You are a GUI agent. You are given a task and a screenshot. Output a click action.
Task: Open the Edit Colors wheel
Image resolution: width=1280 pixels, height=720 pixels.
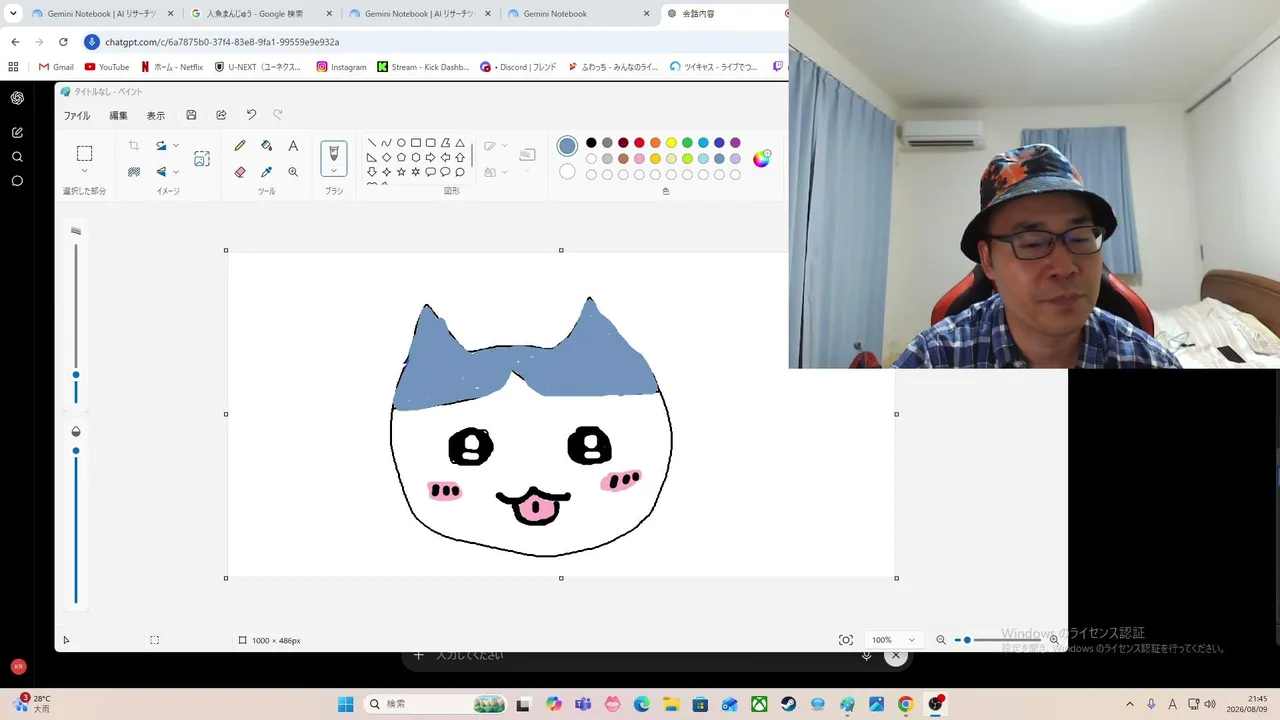pyautogui.click(x=762, y=158)
